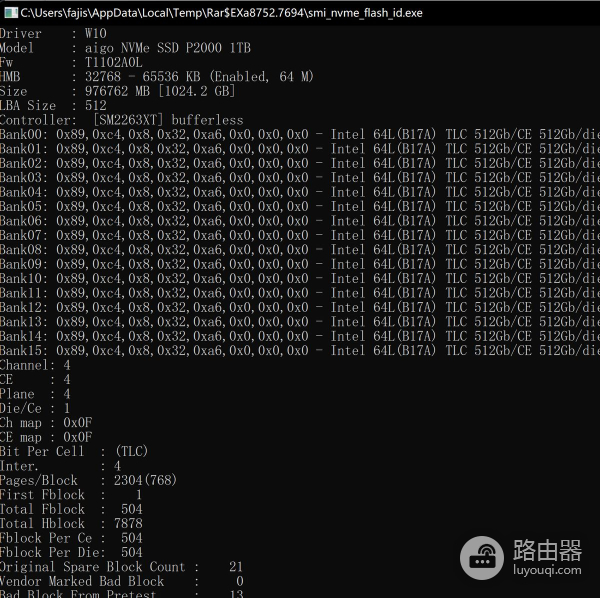Select the HMB 32768 - 65536 KB line

click(x=157, y=77)
